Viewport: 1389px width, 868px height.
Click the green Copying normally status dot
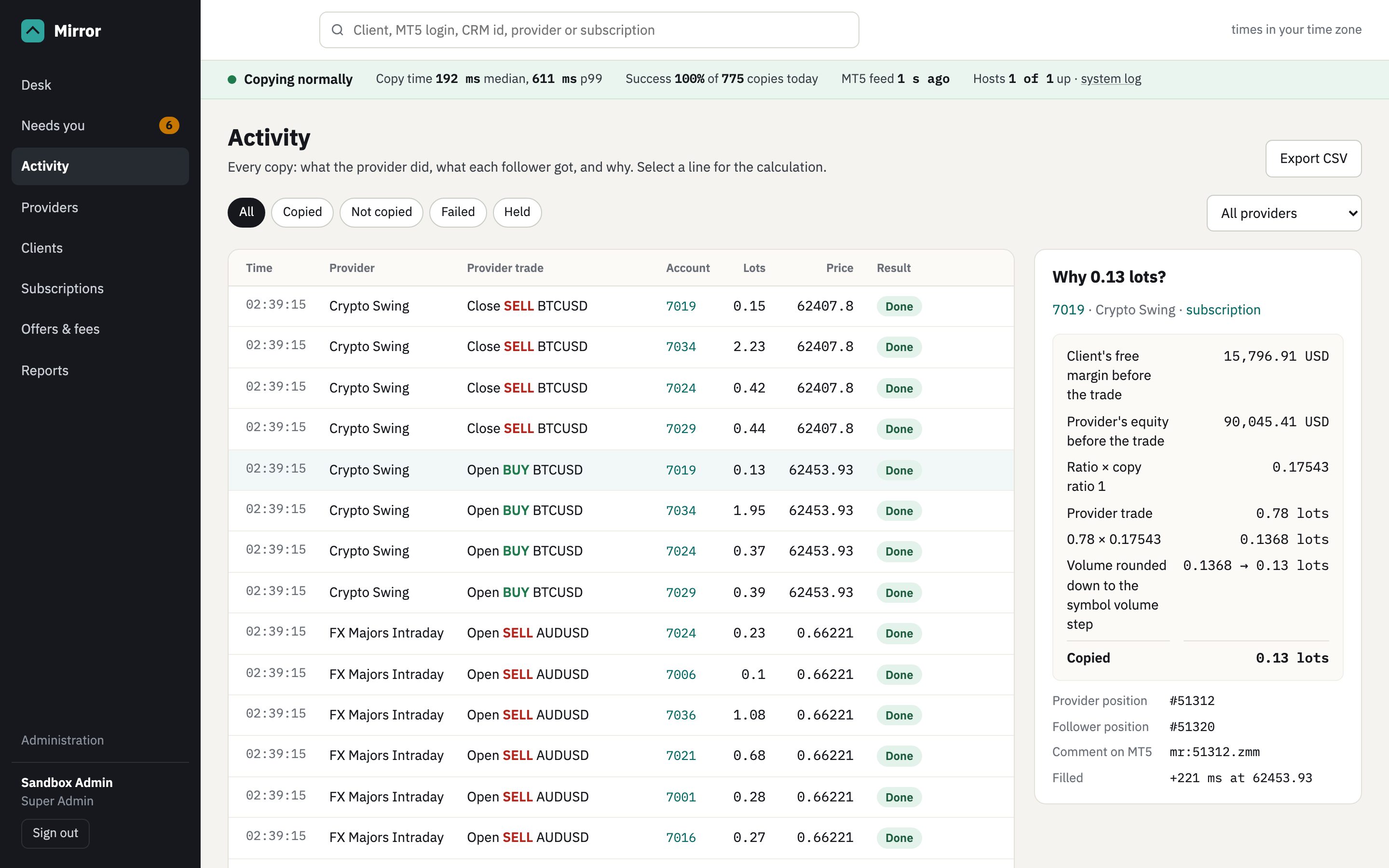pyautogui.click(x=232, y=79)
